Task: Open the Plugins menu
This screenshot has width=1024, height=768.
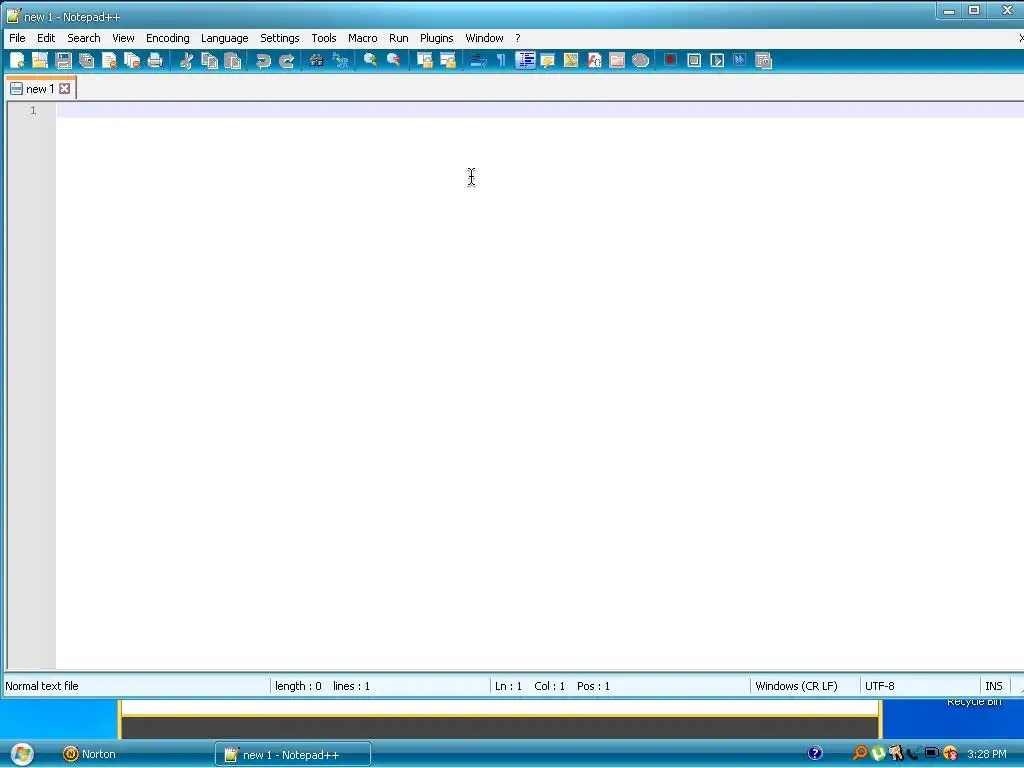Action: coord(436,38)
